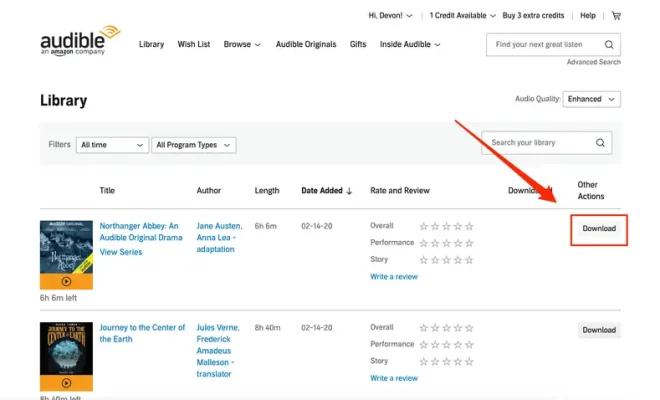Open the All Program Types filter dropdown
This screenshot has width=660, height=400.
tap(194, 145)
